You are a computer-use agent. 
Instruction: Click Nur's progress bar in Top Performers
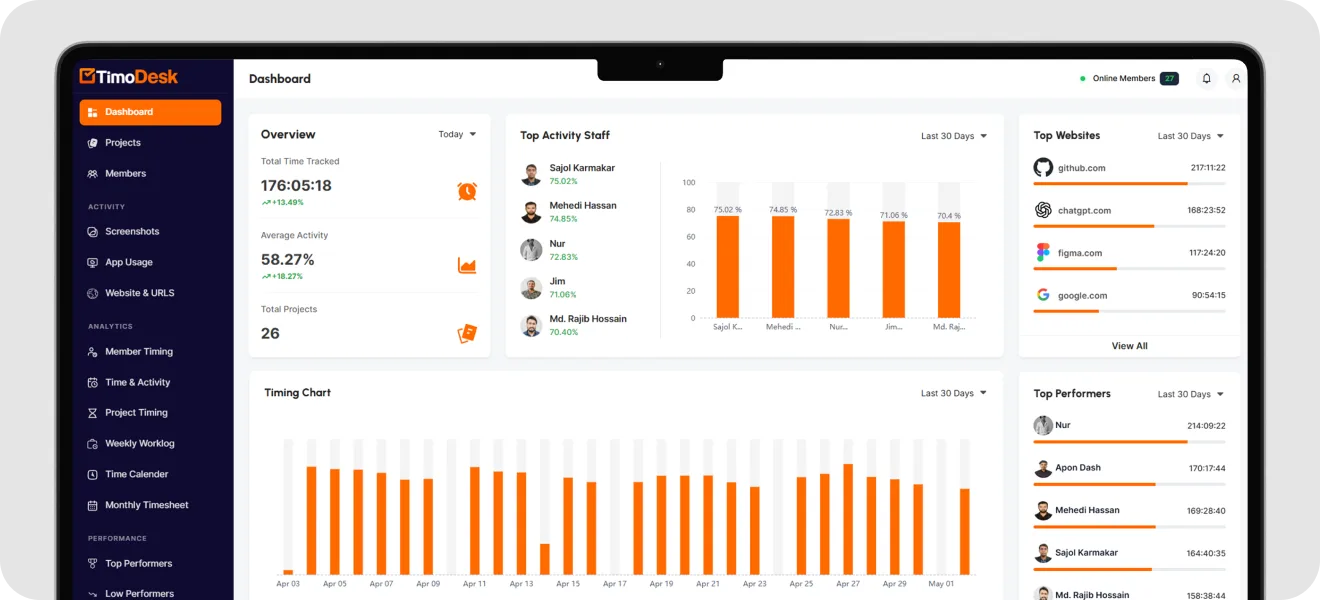pos(1129,442)
